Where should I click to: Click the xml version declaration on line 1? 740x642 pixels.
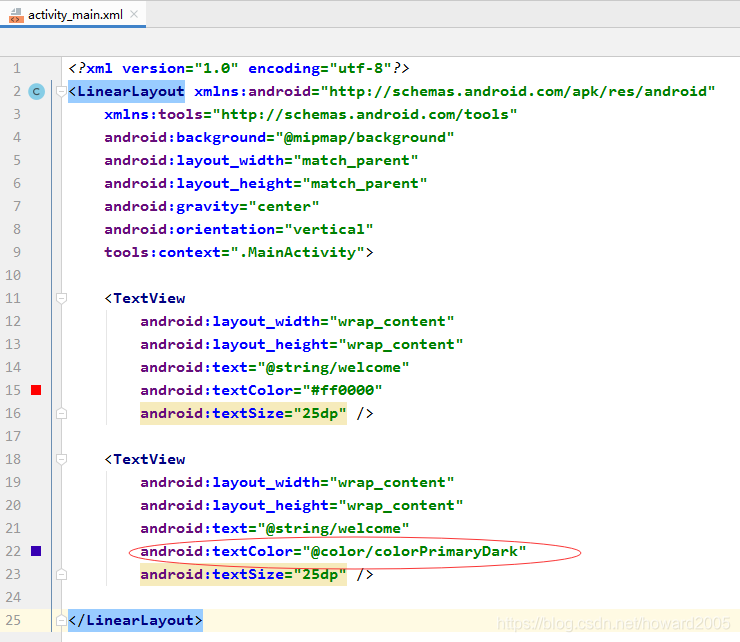click(238, 68)
